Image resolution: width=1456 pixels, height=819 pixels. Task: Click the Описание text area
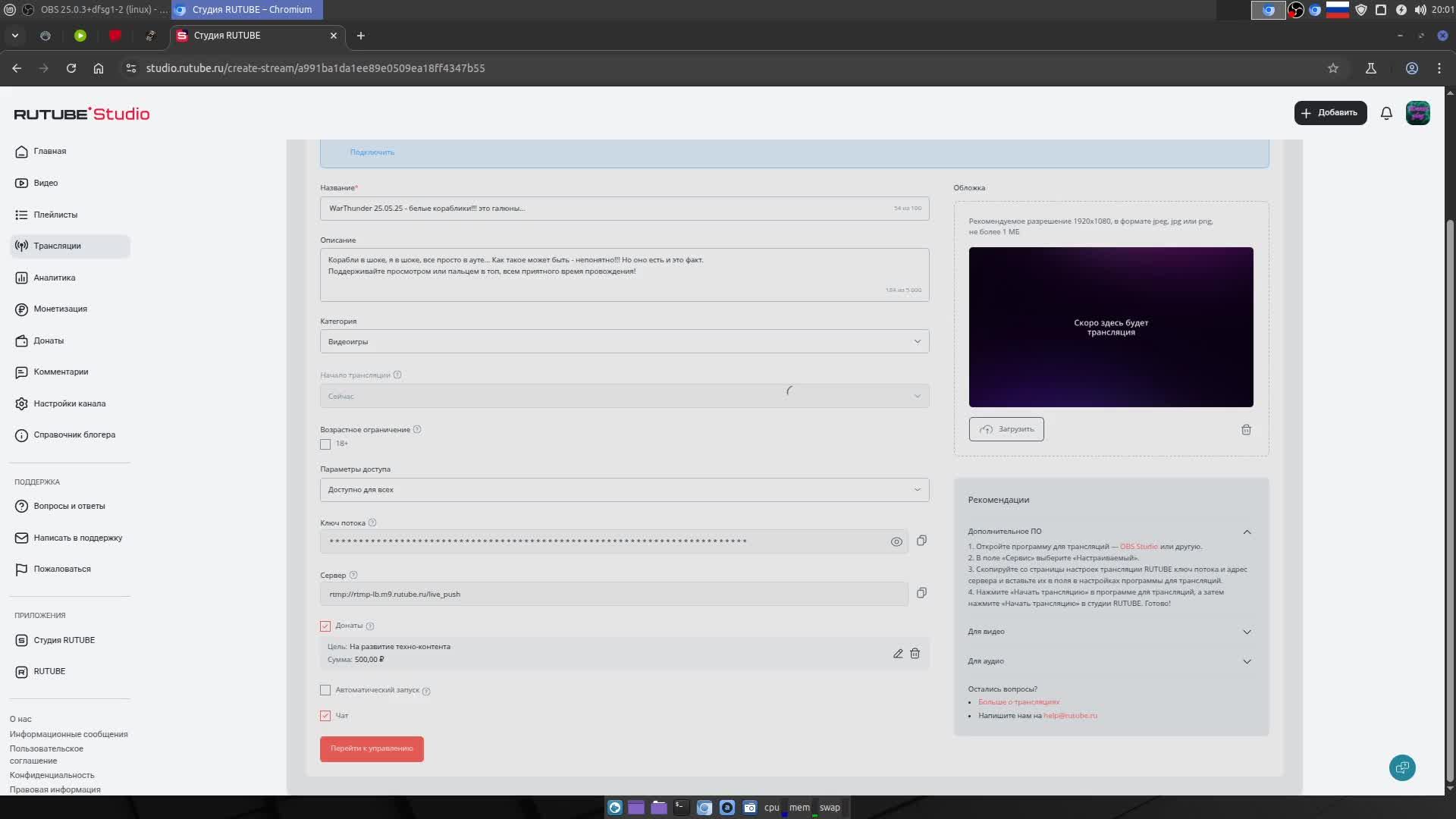coord(624,275)
